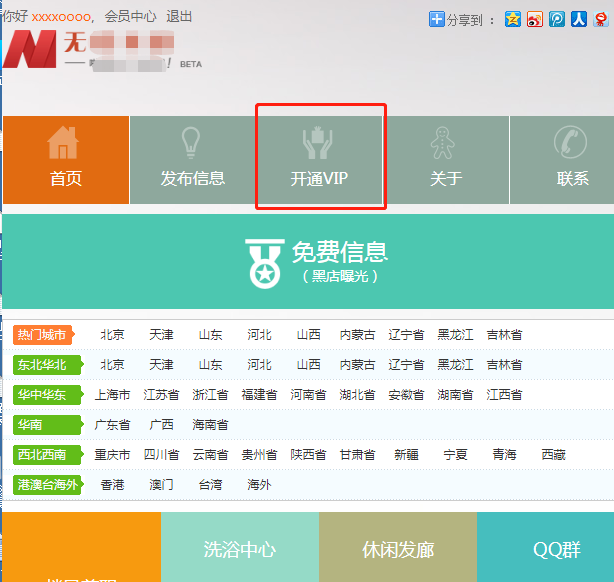Click 退出 logout link

[x=179, y=17]
